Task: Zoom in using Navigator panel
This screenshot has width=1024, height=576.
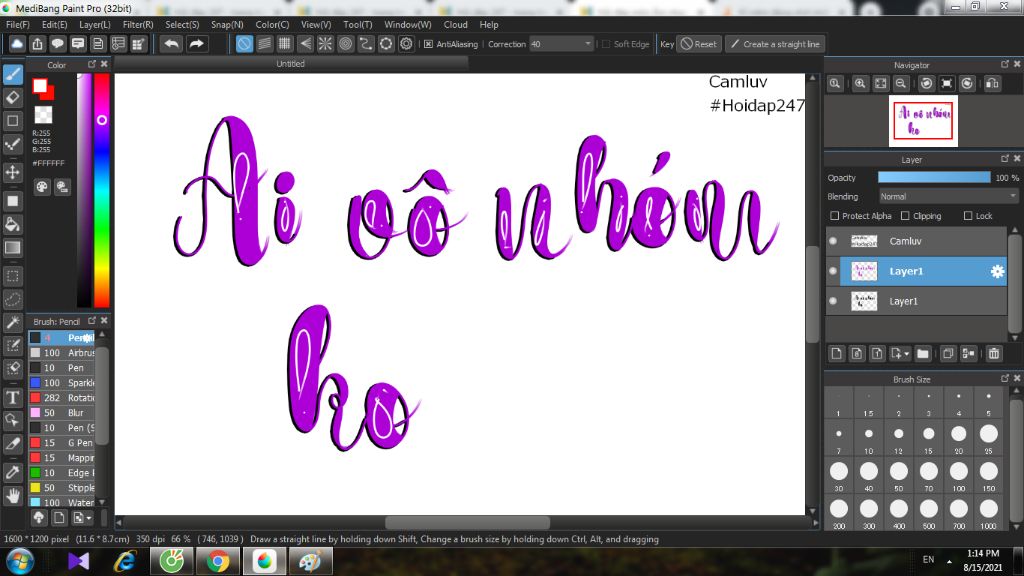Action: tap(860, 84)
